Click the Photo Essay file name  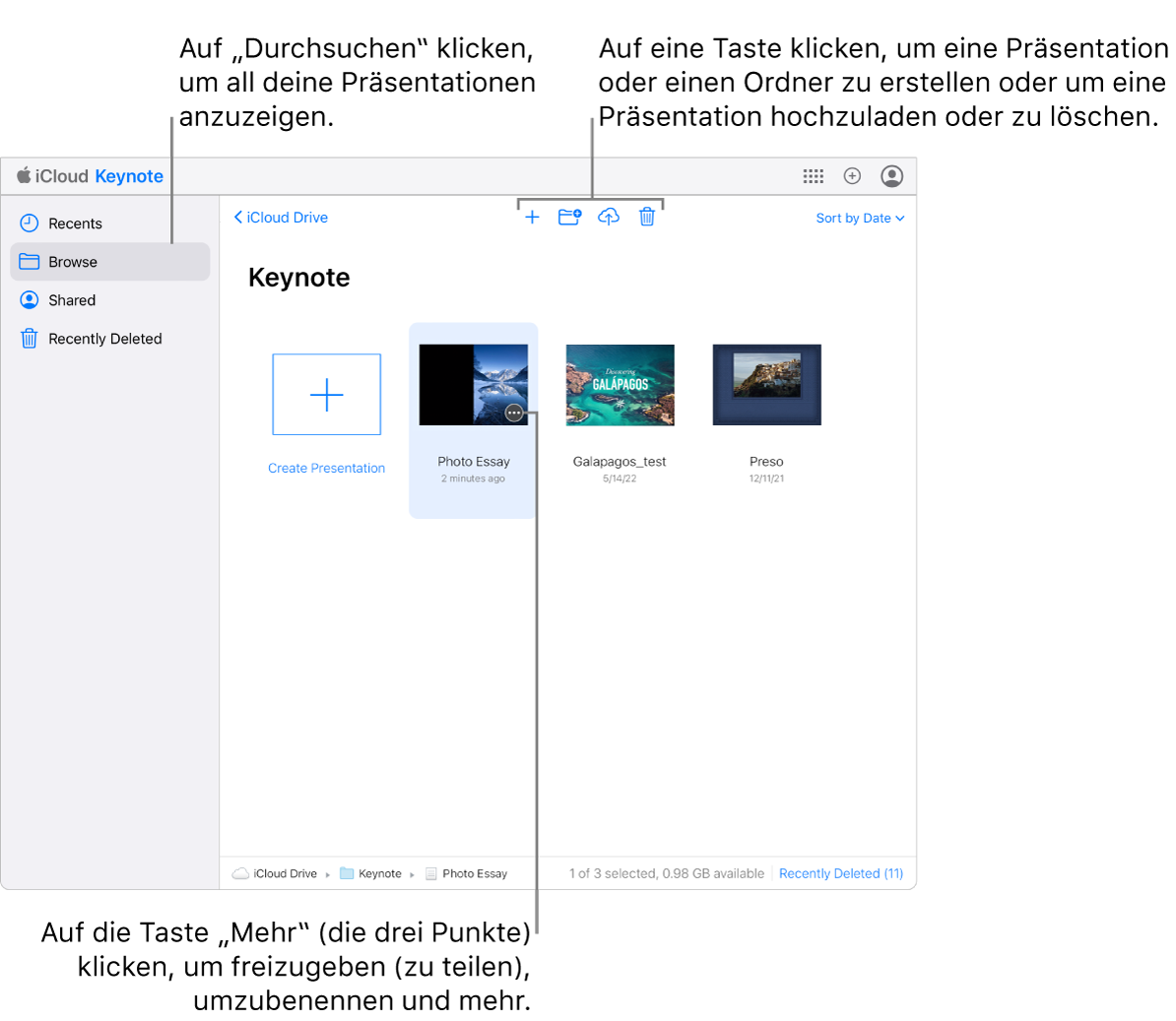[473, 462]
